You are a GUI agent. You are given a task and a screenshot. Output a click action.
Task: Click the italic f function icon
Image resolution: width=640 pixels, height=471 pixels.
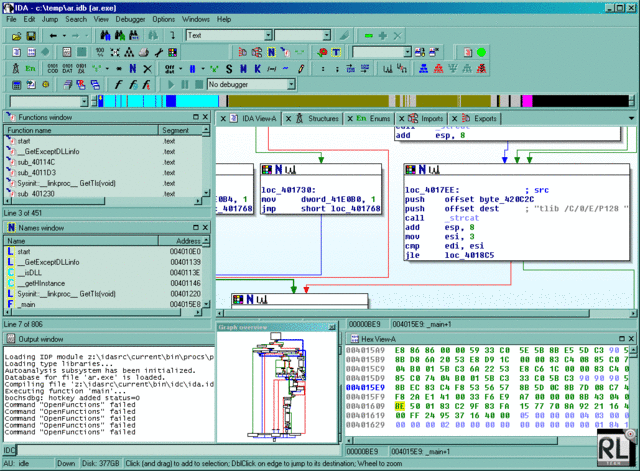point(118,85)
